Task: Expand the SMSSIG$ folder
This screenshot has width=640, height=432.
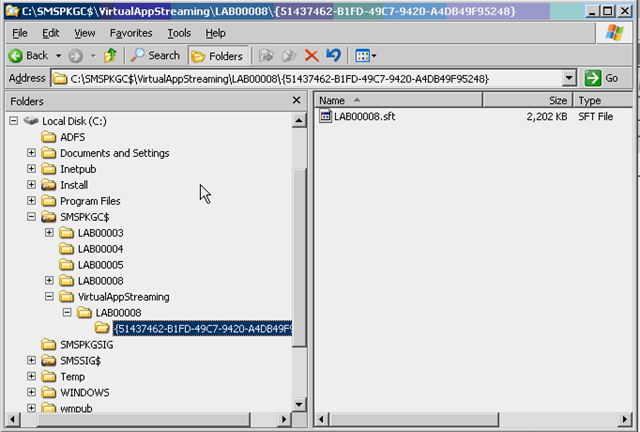Action: point(31,360)
